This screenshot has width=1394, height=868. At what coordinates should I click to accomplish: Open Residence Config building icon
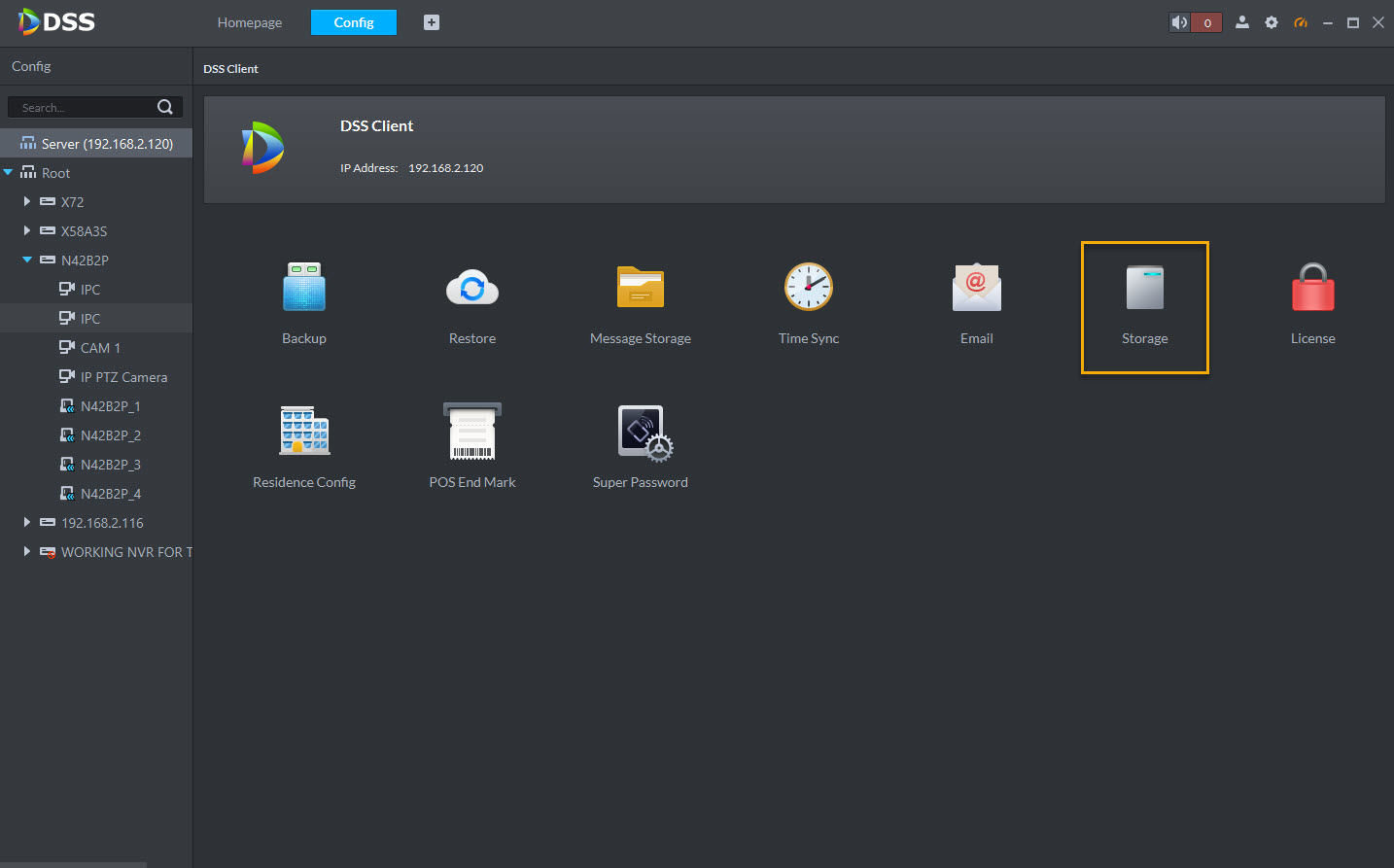(x=304, y=431)
